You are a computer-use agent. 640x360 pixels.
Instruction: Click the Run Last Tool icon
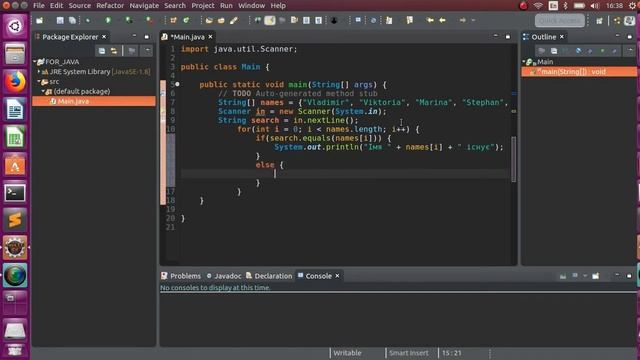(149, 20)
